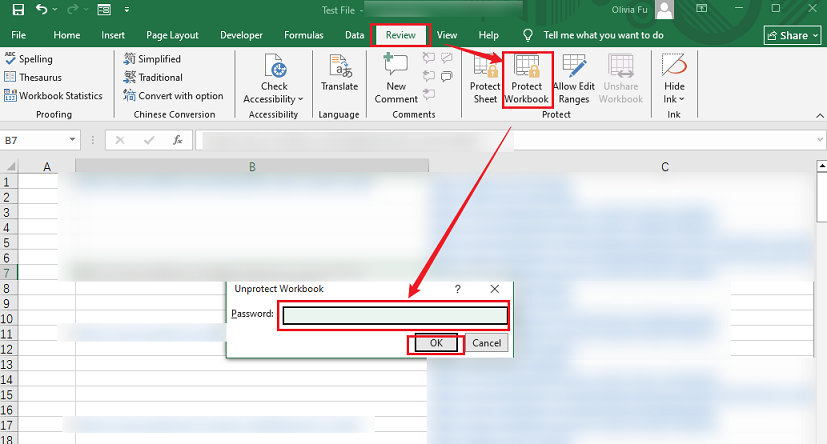Toggle Show All Comments icon
The height and width of the screenshot is (444, 827).
(x=447, y=76)
